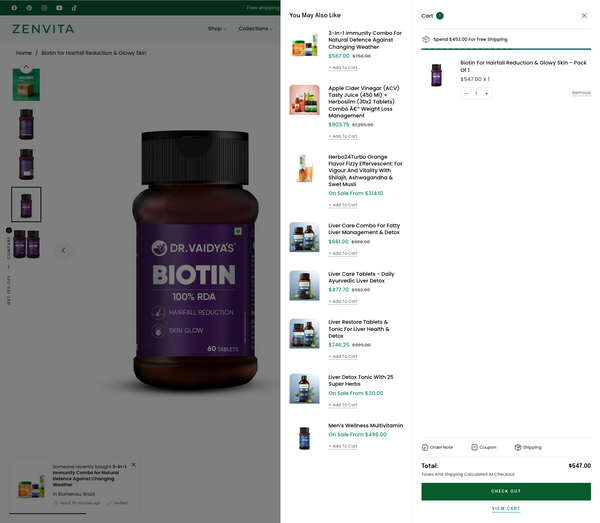The image size is (600, 523).
Task: Click the Liver Restore recommendation image
Action: pos(304,334)
